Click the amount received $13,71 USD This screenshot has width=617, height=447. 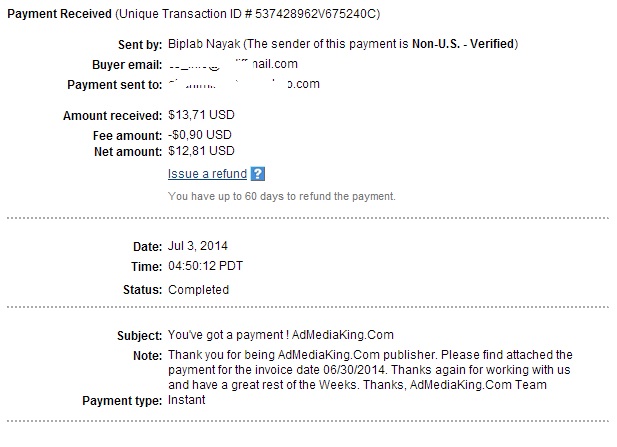coord(201,115)
